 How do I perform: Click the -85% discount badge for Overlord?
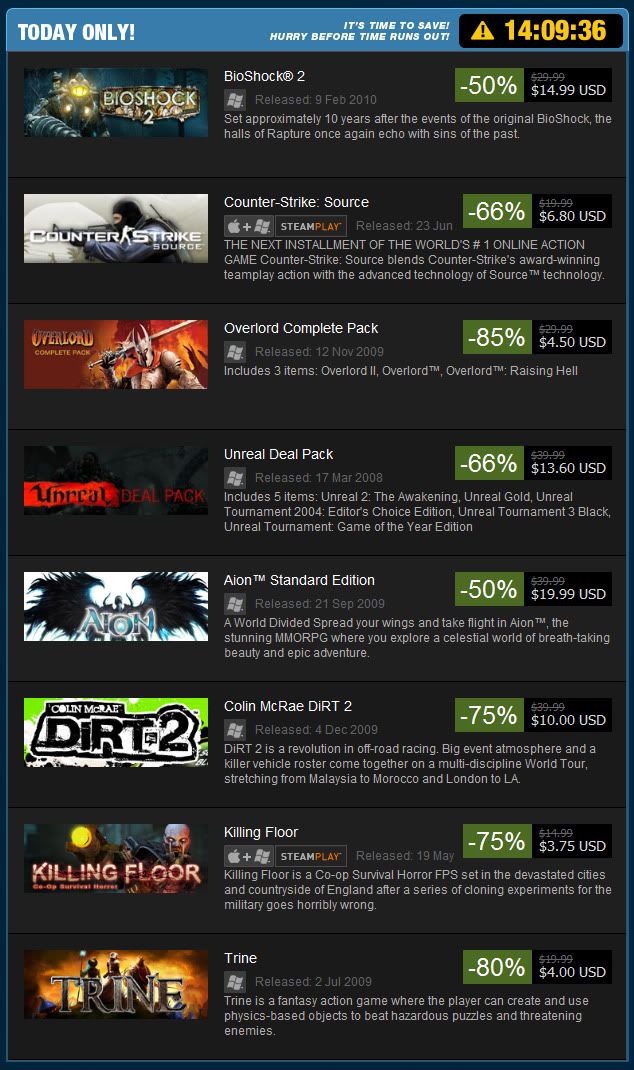point(497,337)
